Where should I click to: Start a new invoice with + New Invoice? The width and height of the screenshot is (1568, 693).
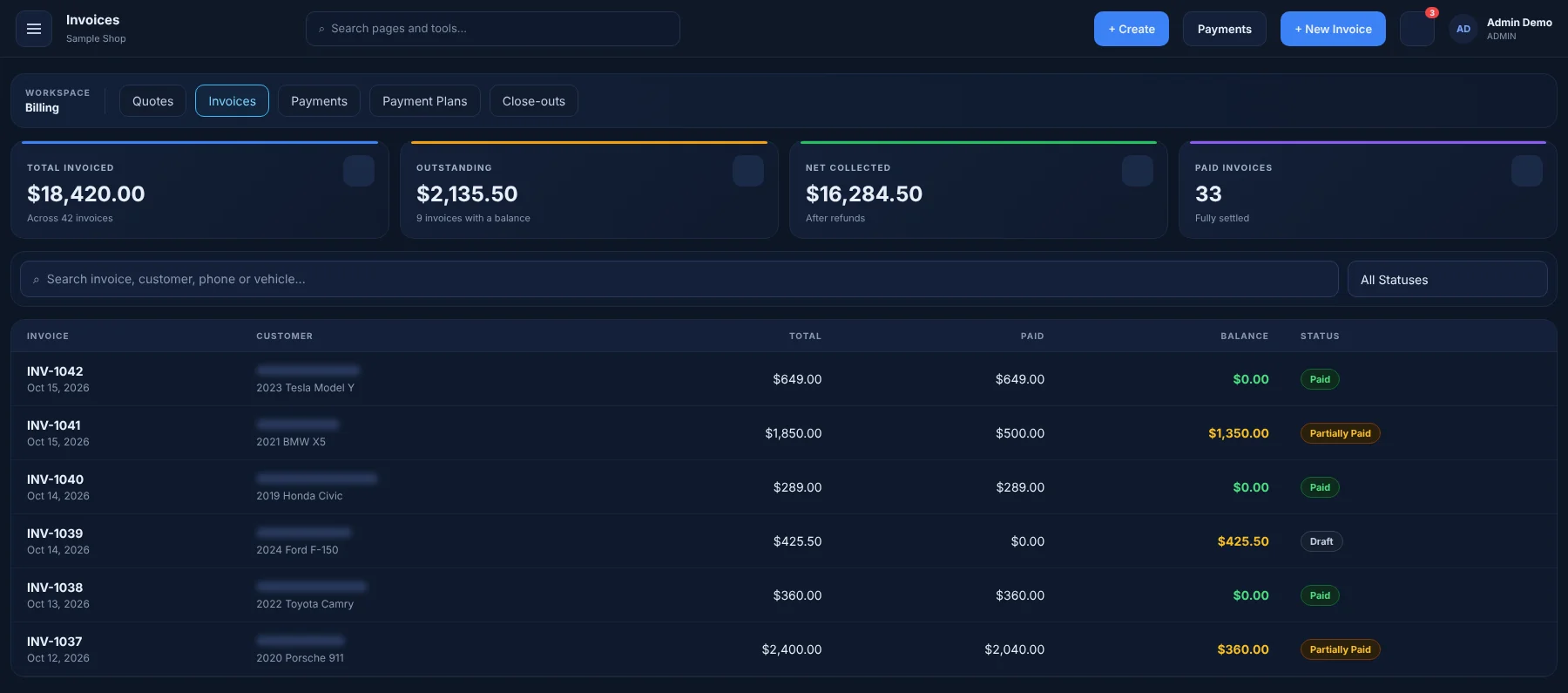click(1333, 29)
